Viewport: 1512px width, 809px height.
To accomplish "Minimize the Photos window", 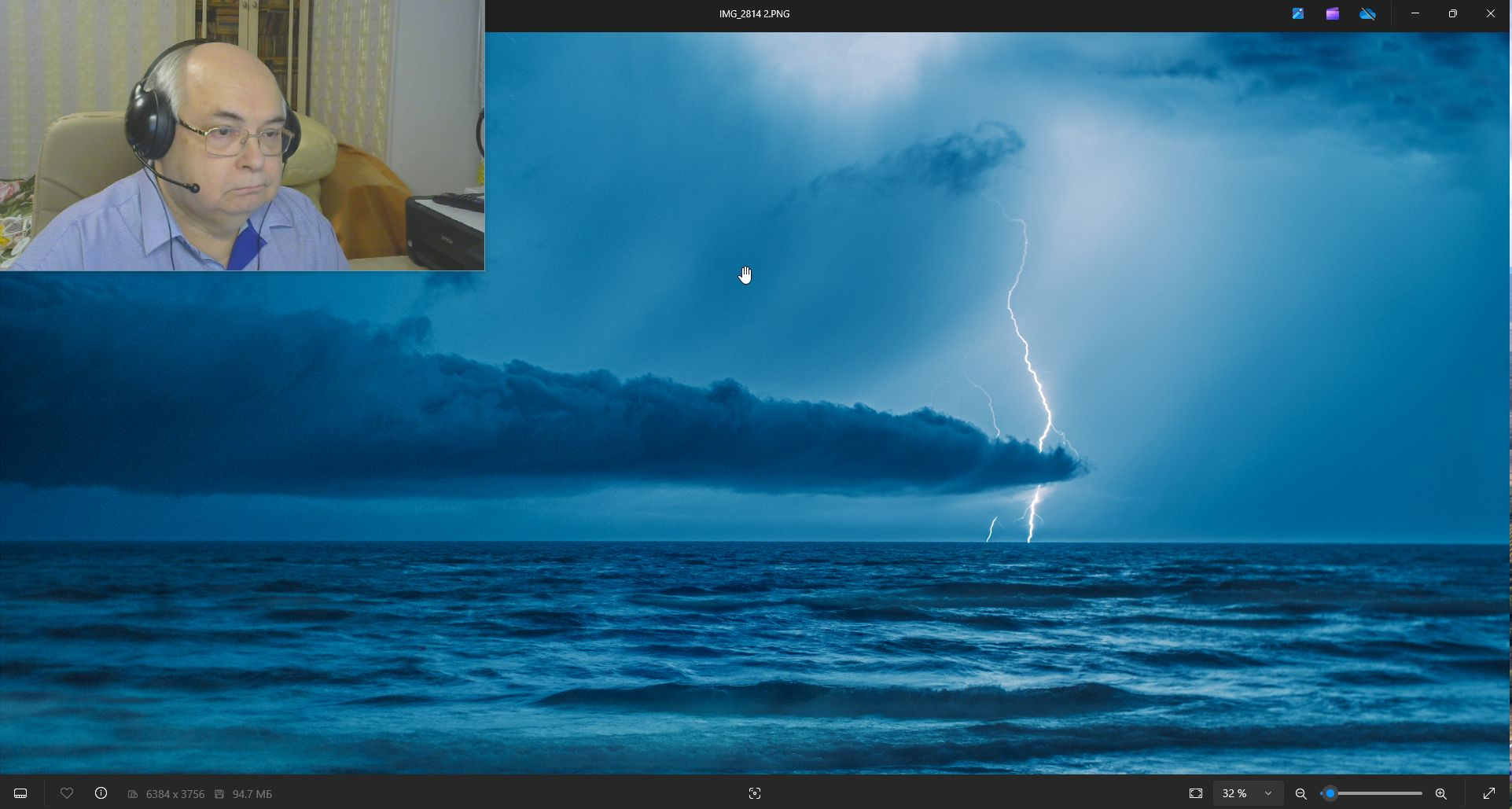I will (1415, 13).
